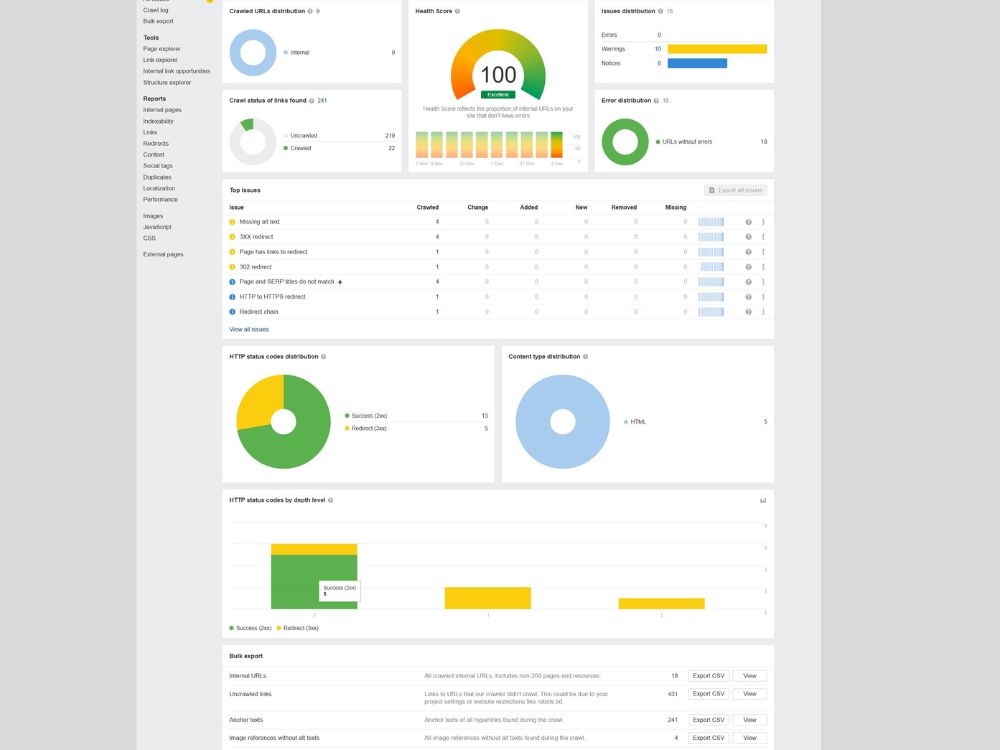Click yellow Warnings bar in Issues distribution

tap(717, 49)
